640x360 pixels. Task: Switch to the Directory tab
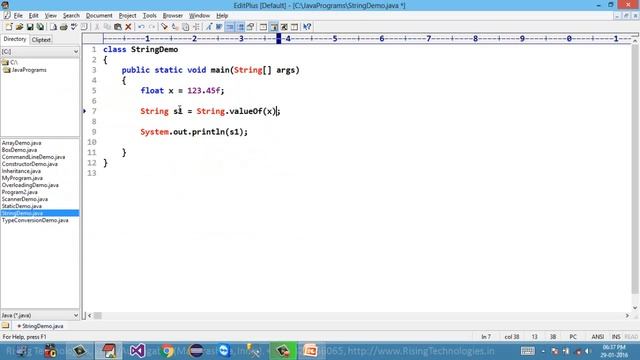(15, 39)
